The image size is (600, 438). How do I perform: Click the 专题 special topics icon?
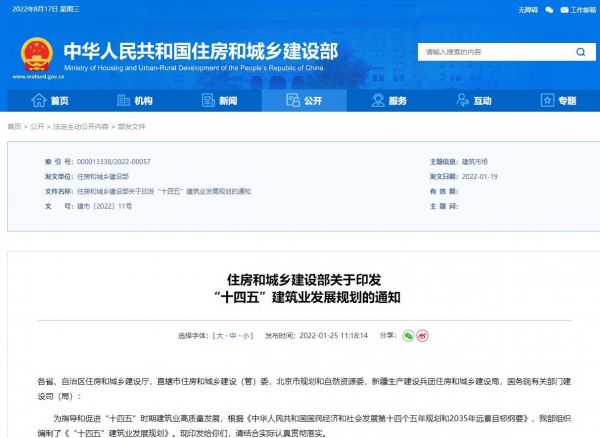(546, 101)
